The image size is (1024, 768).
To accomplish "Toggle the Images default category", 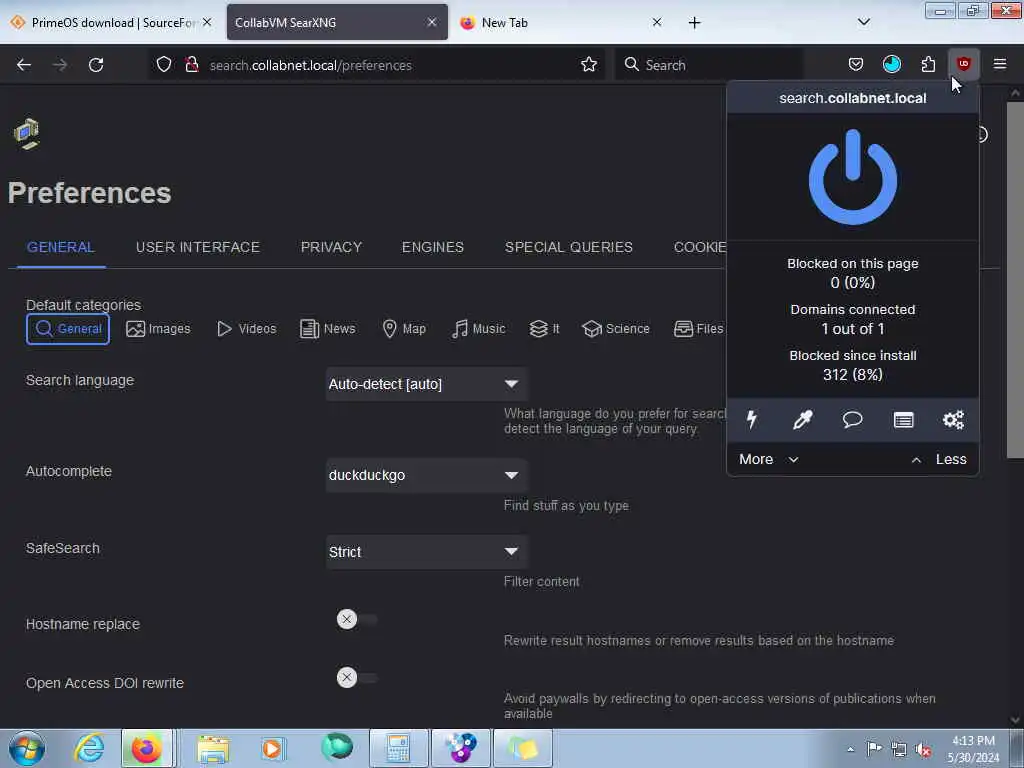I will tap(158, 328).
